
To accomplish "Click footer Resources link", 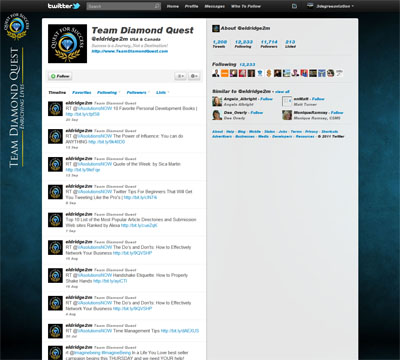I will pyautogui.click(x=305, y=136).
